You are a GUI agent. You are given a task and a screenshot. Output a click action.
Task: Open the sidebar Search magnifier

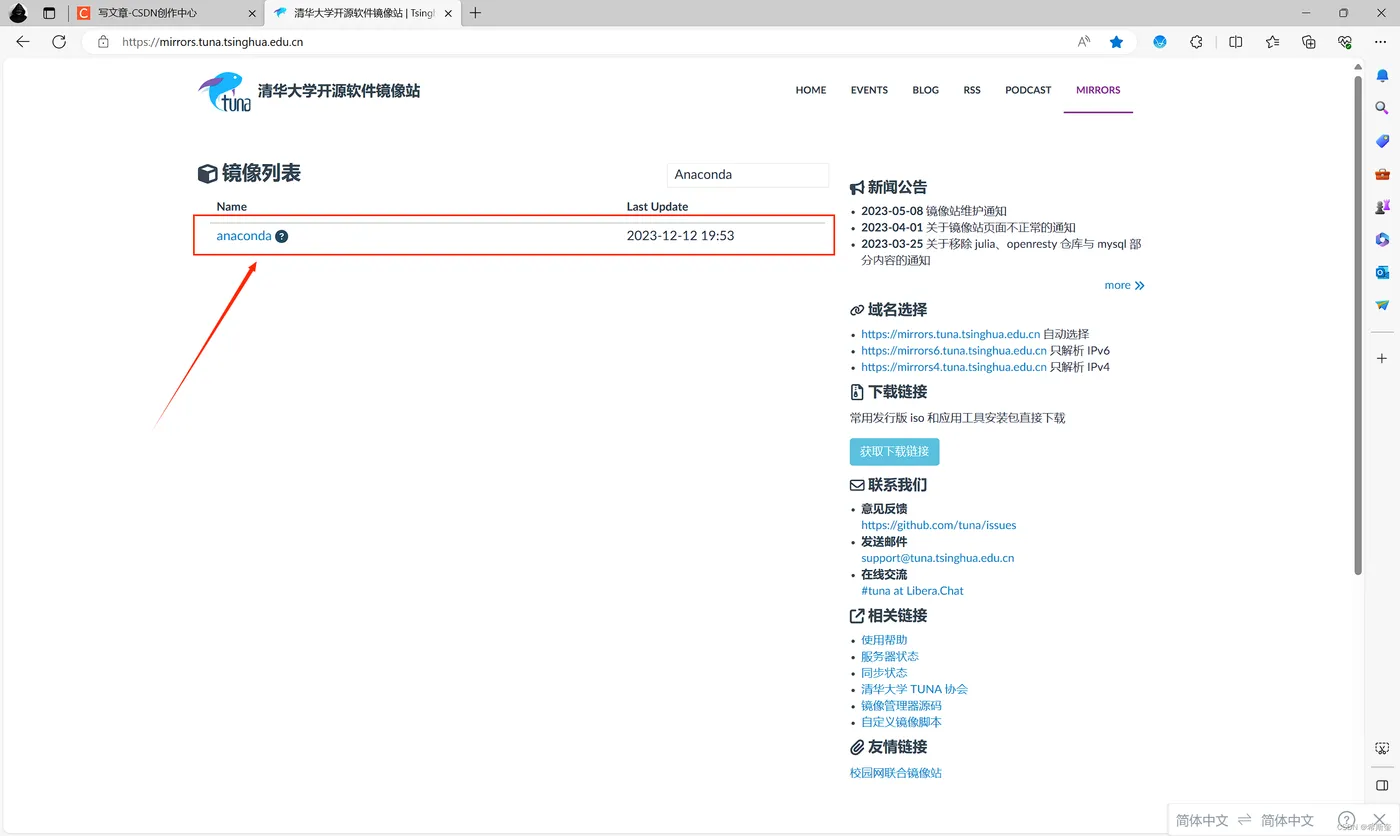[x=1382, y=108]
